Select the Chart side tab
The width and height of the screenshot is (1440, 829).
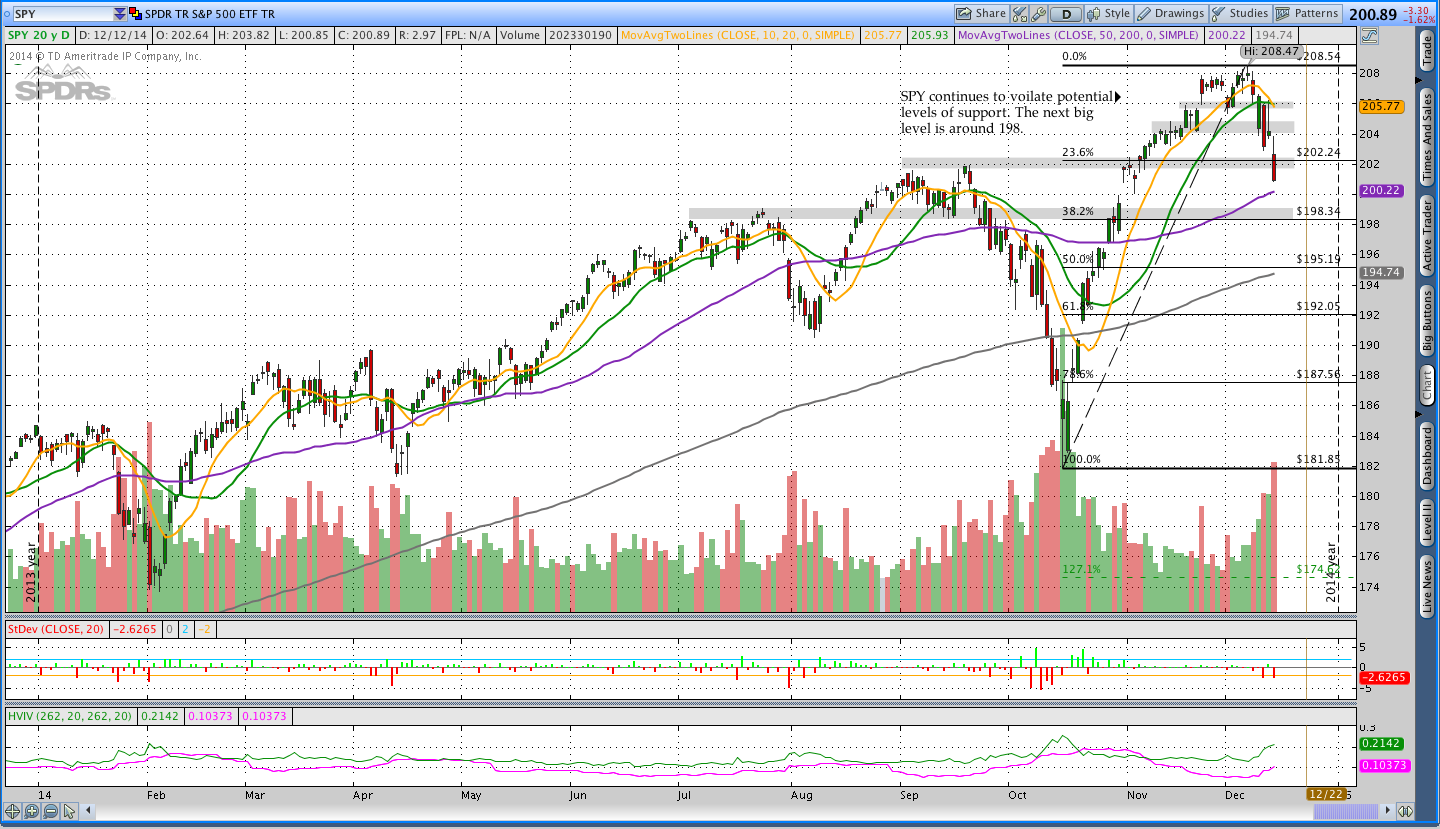coord(1427,386)
